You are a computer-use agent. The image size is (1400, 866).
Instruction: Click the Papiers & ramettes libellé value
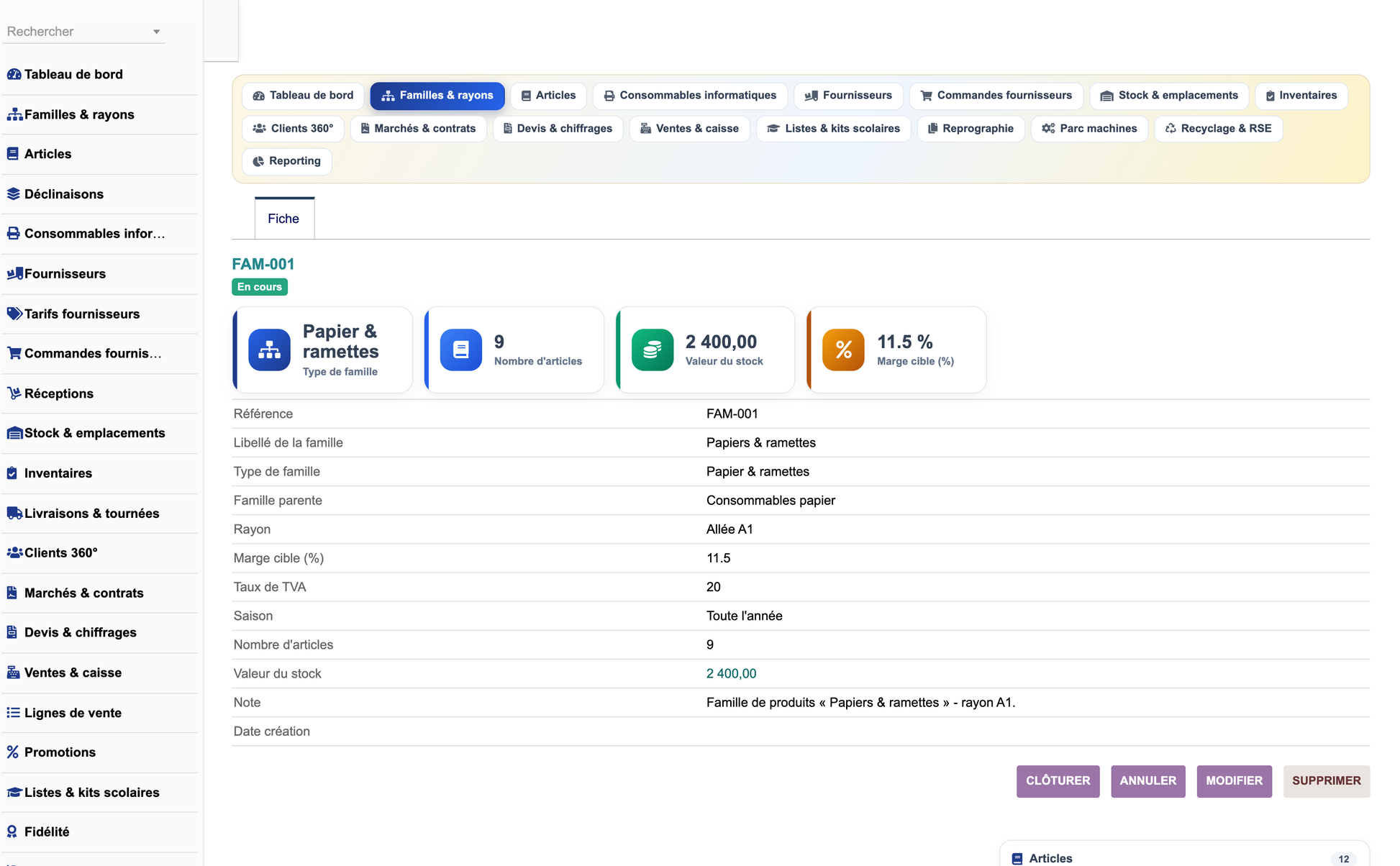click(761, 443)
